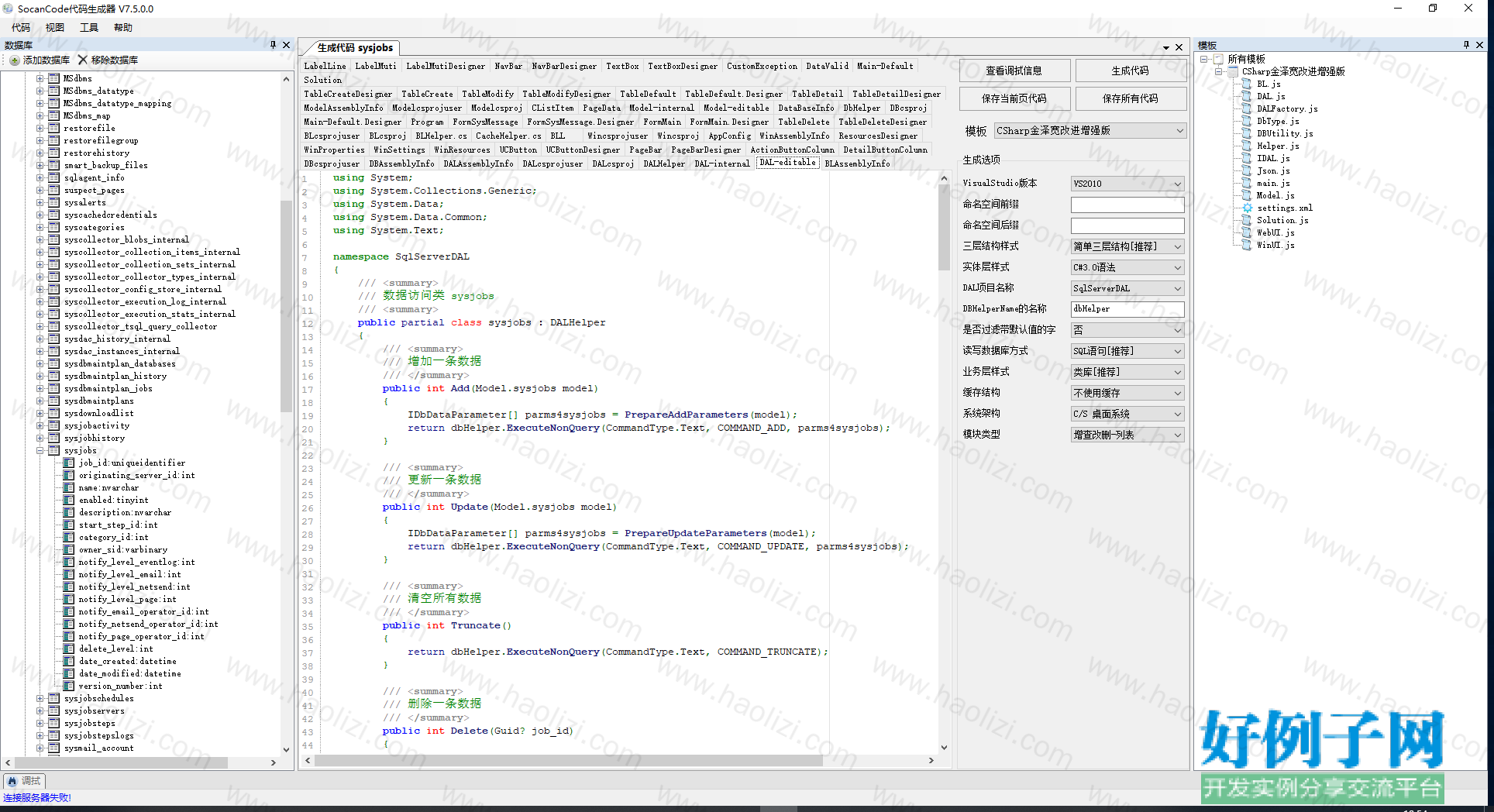Image resolution: width=1494 pixels, height=812 pixels.
Task: Click the debug tab icon at bottom
Action: tap(12, 781)
